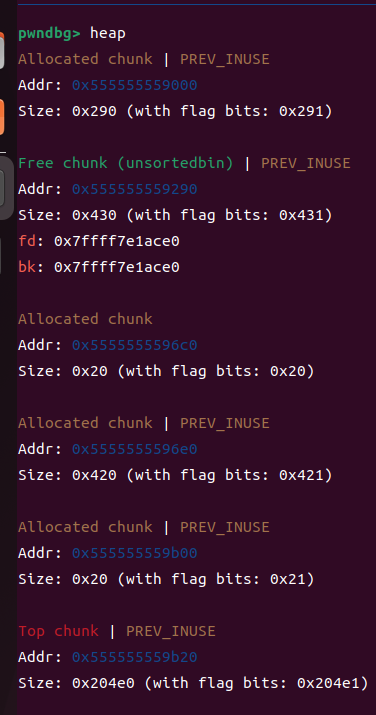Click chunk address 0x555555559b00
Screen dimensions: 376x715
pos(134,553)
